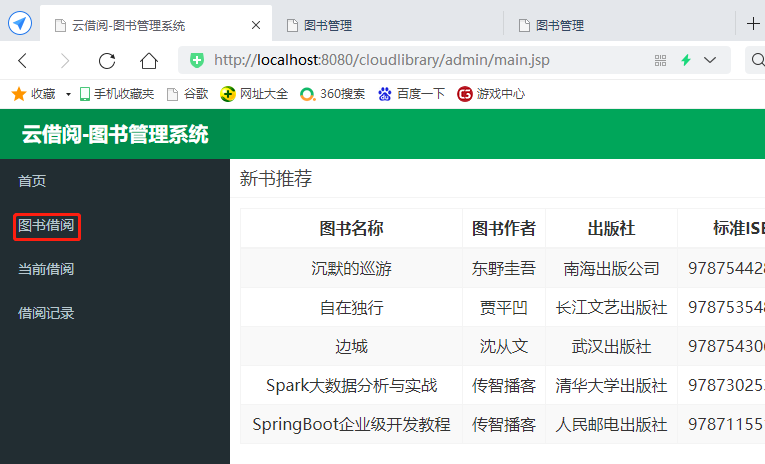Click the publisher cell 长江文艺出版社
This screenshot has height=464, width=765.
[x=611, y=307]
